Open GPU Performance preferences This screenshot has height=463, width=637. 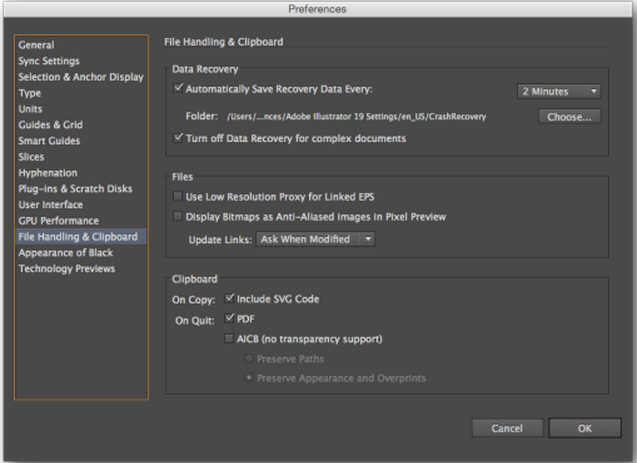coord(58,221)
